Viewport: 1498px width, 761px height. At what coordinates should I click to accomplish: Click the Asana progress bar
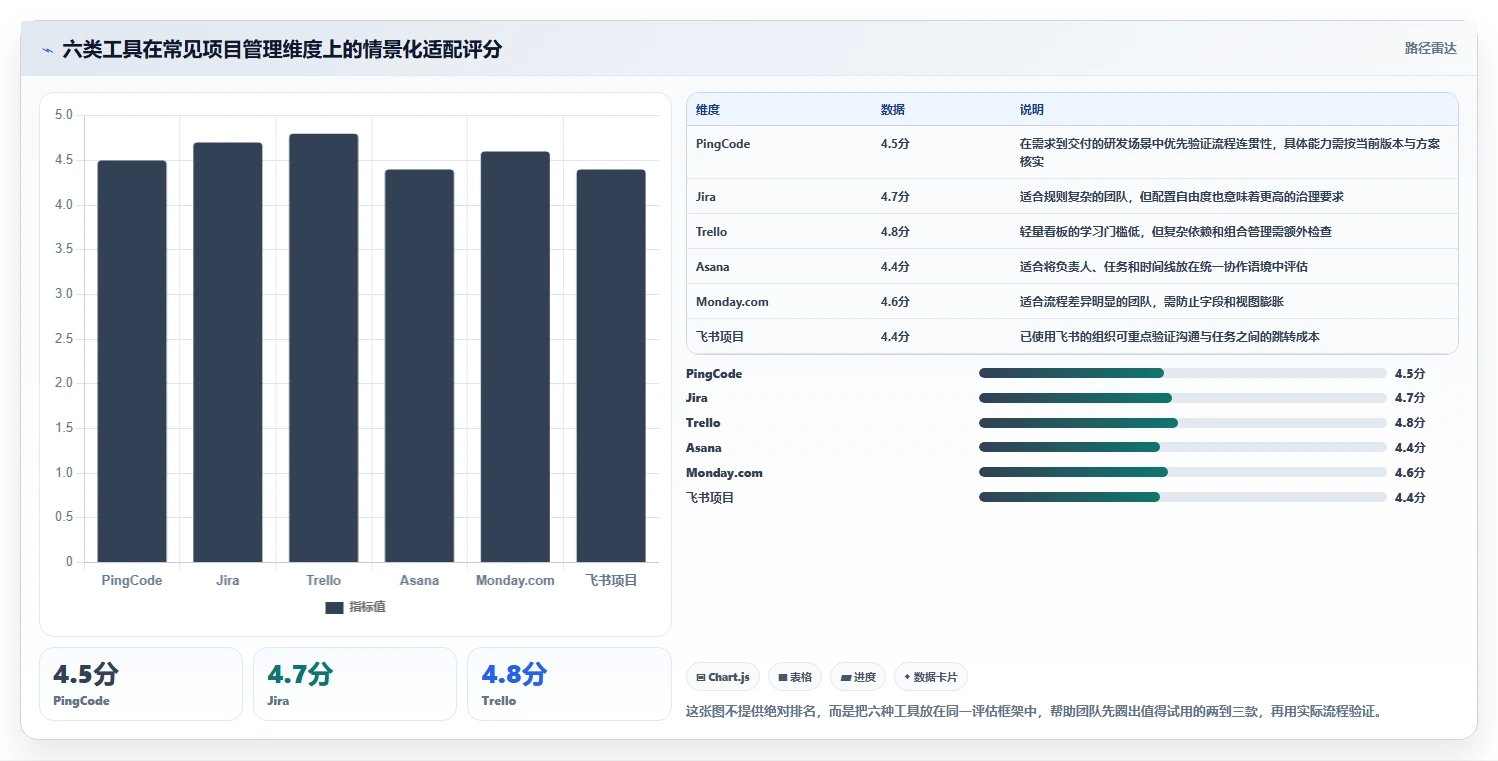pos(1183,447)
